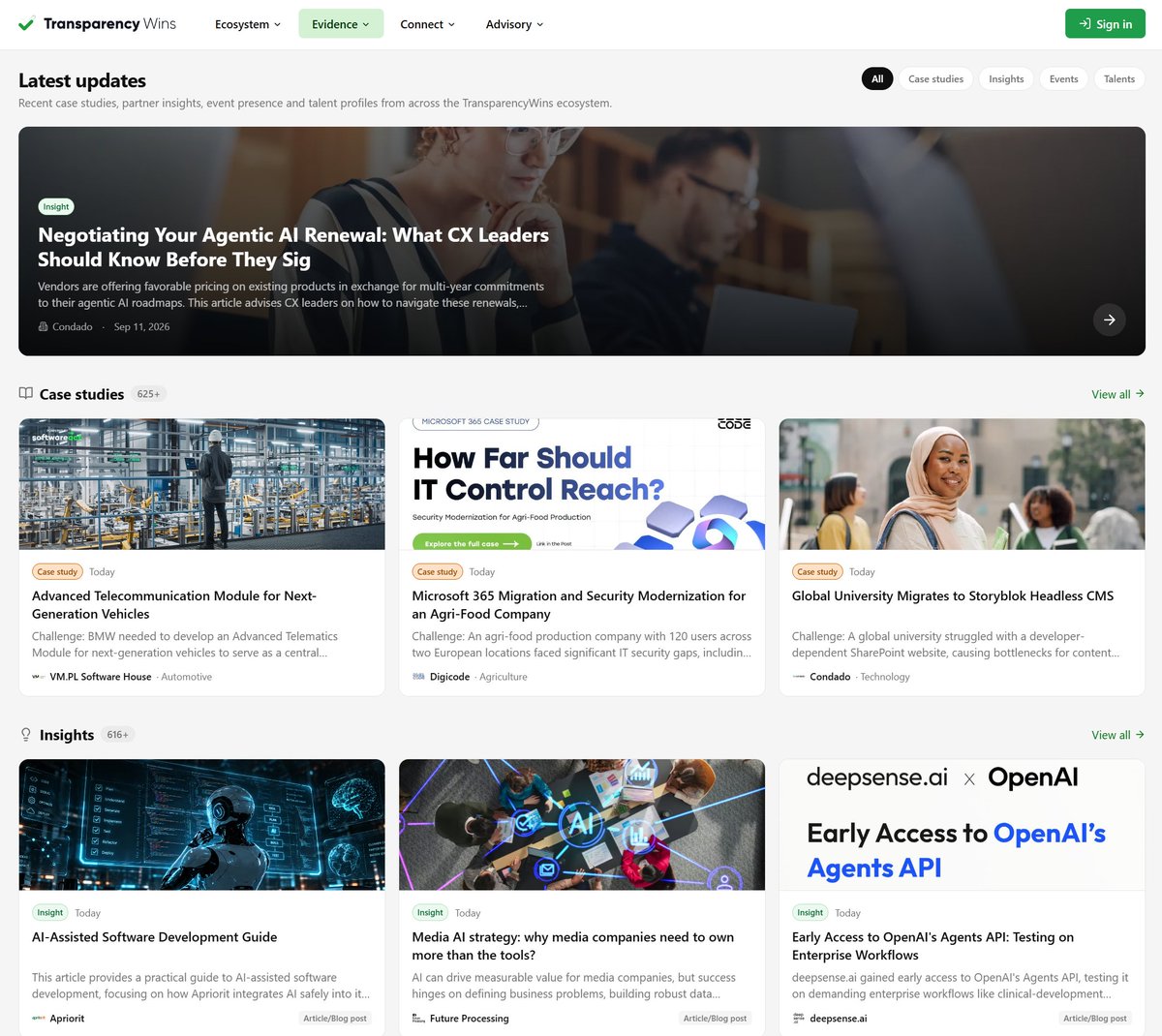Screen dimensions: 1162x1036
Task: View all insights
Action: (x=1118, y=735)
